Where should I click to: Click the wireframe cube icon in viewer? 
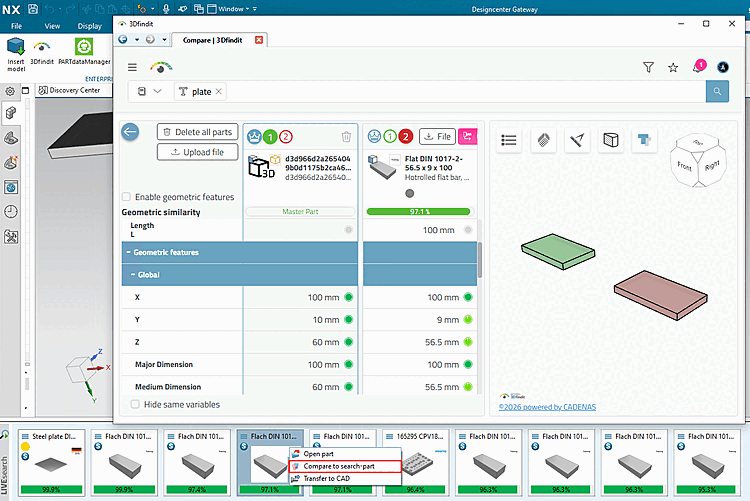pyautogui.click(x=611, y=140)
